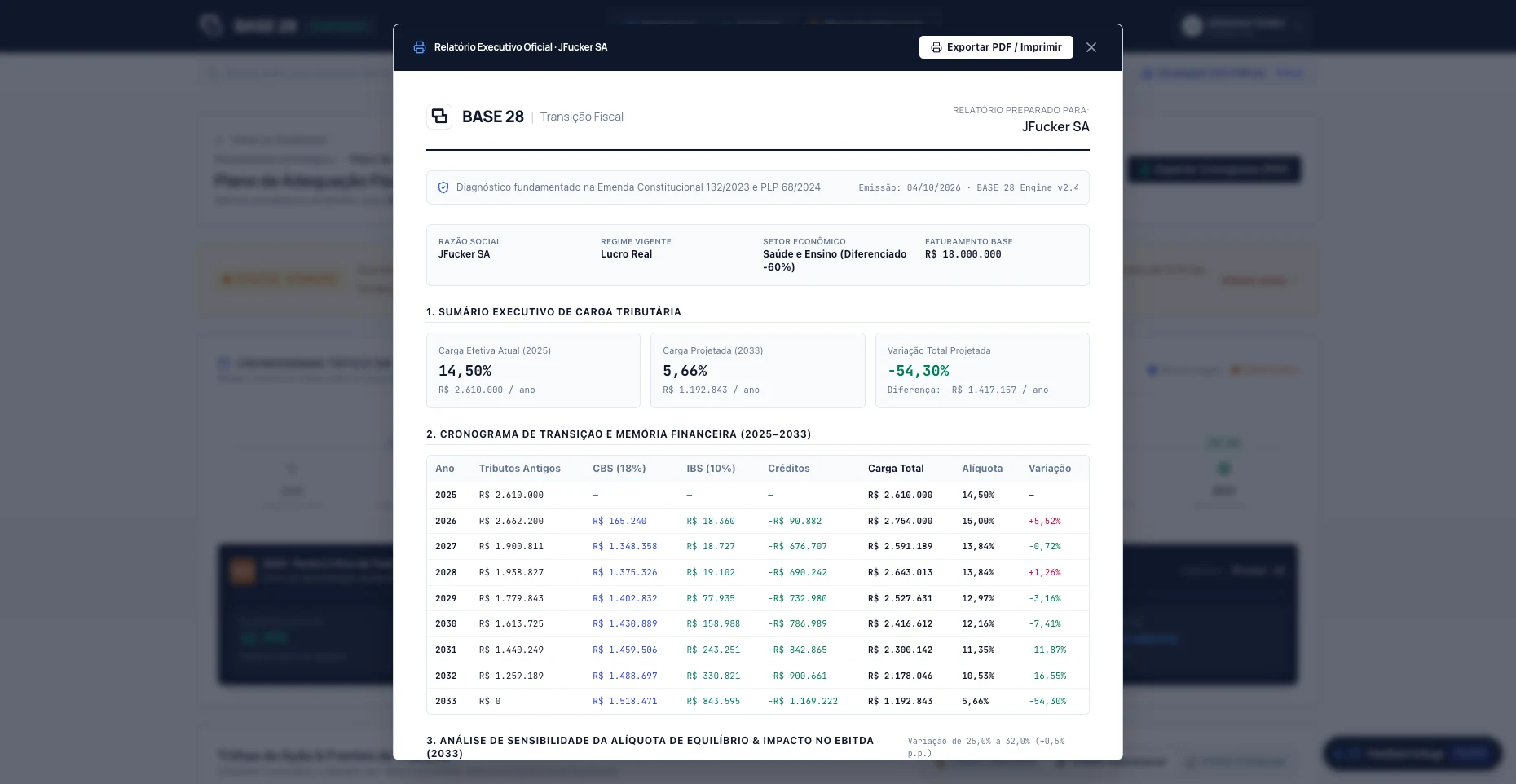Click the -16,55% variation in the 2032 row

[1047, 676]
